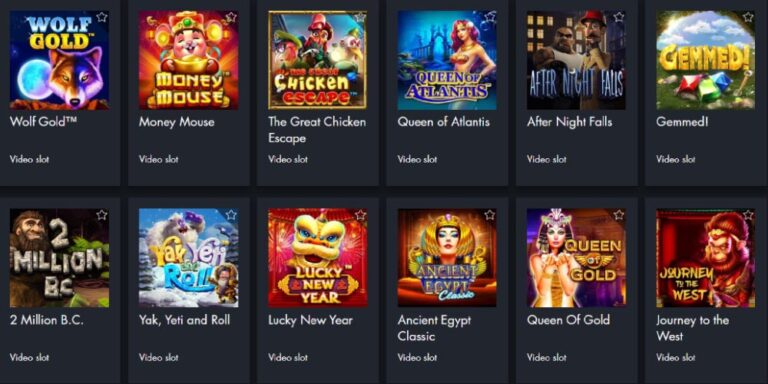Open the After Night Falls title link

[x=570, y=122]
